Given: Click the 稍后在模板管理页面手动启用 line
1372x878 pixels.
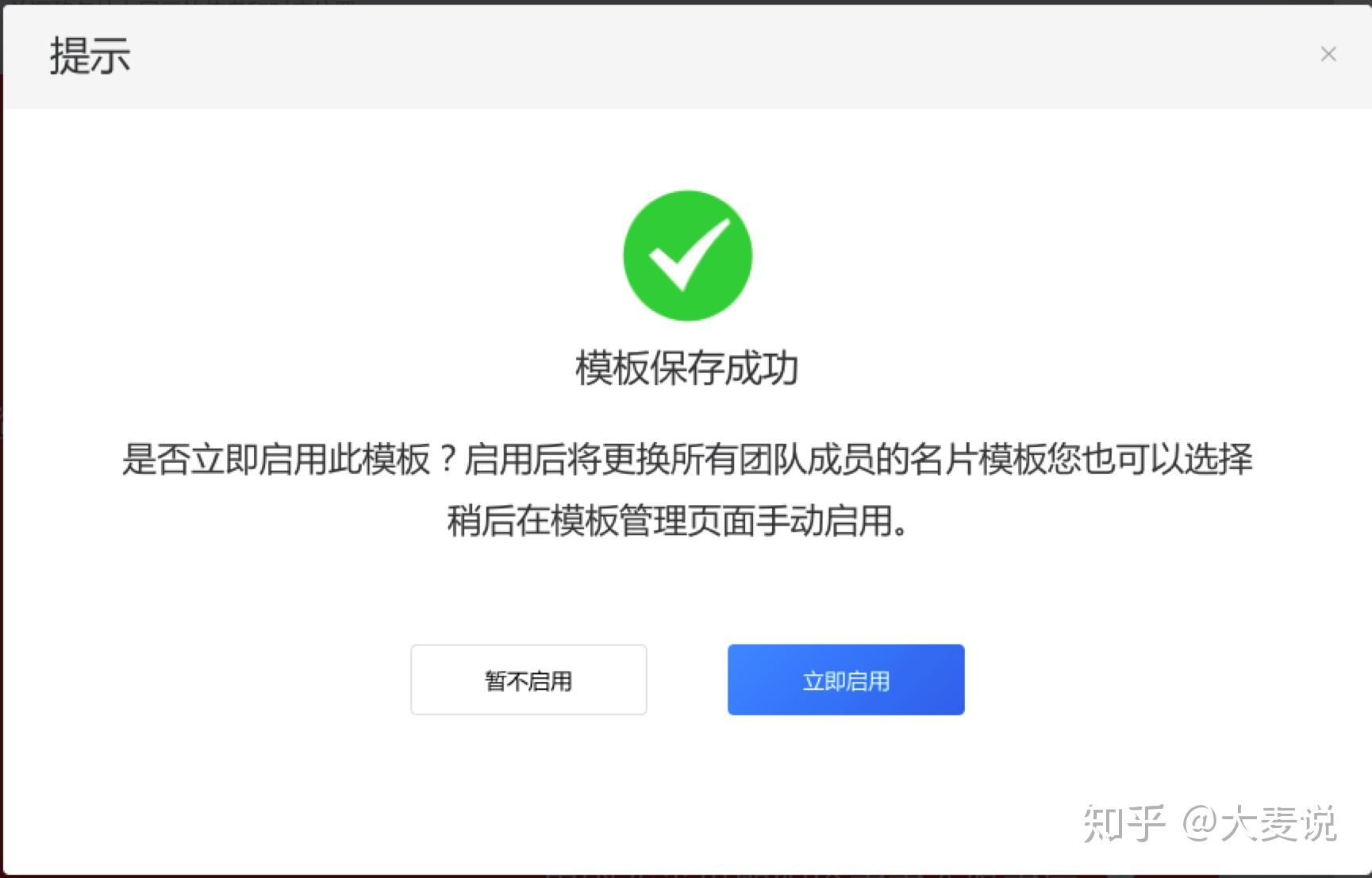Looking at the screenshot, I should [x=678, y=521].
